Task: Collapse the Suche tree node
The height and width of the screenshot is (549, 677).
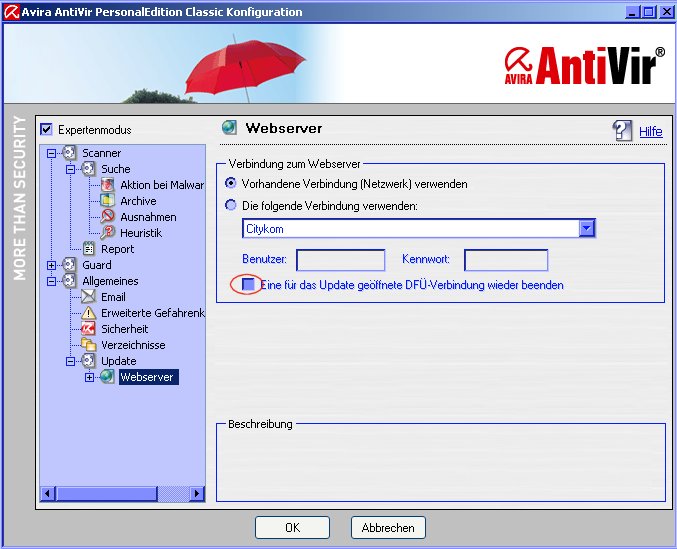Action: 70,169
